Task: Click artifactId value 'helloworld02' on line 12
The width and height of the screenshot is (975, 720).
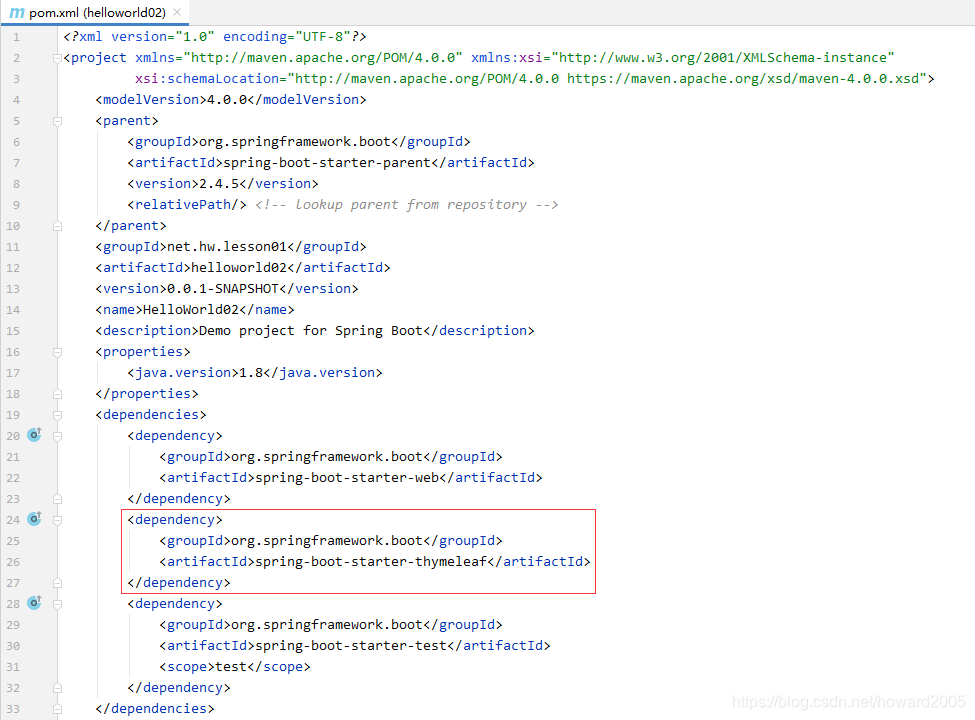Action: (239, 268)
